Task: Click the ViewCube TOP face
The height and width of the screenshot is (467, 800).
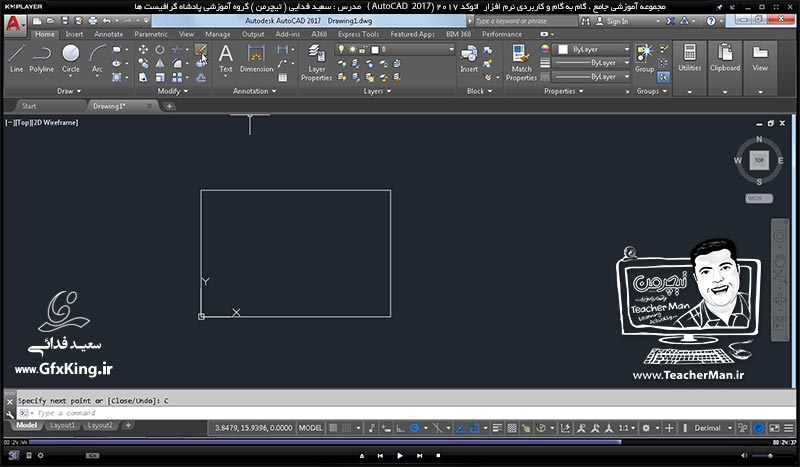Action: 759,160
